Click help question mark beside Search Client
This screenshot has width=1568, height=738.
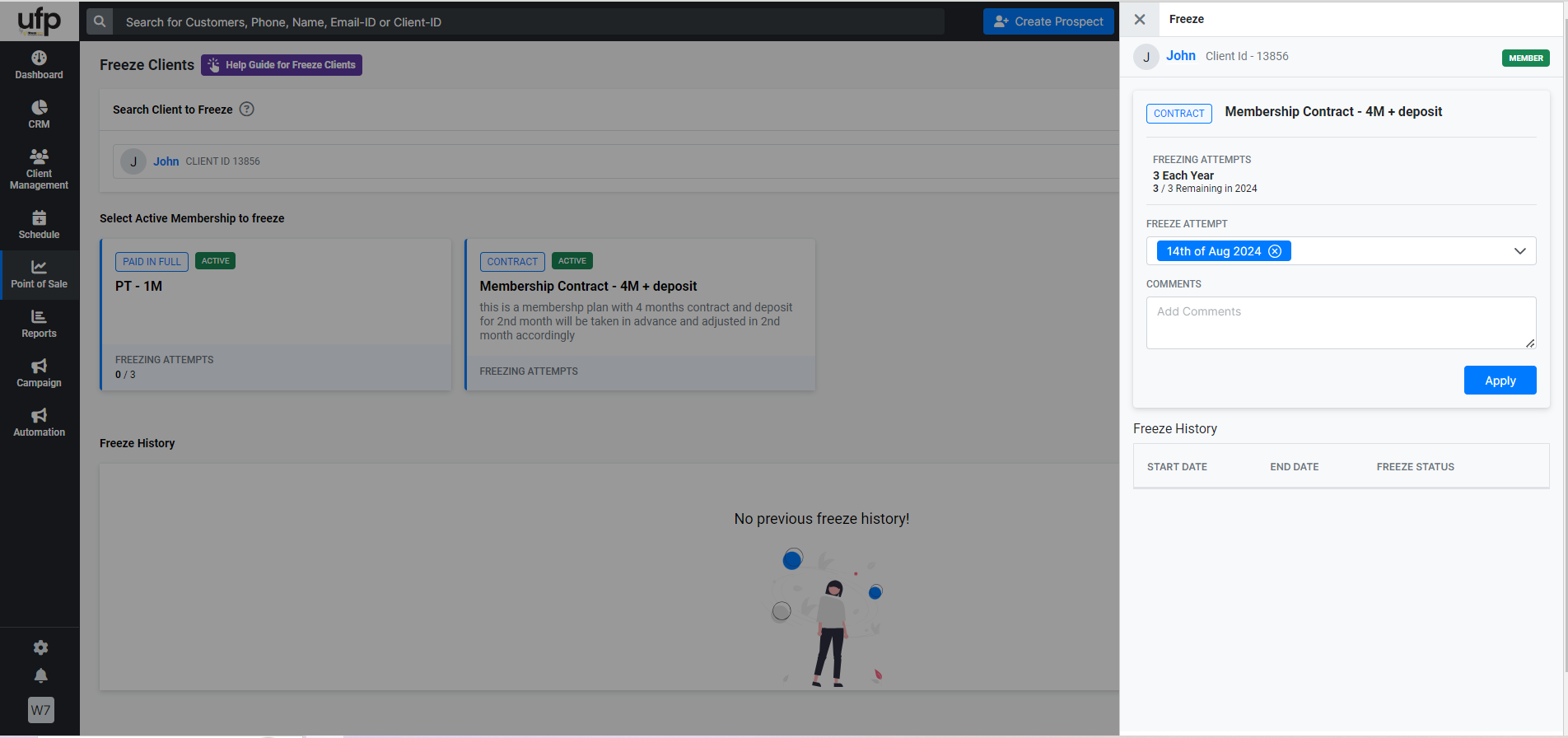(246, 110)
